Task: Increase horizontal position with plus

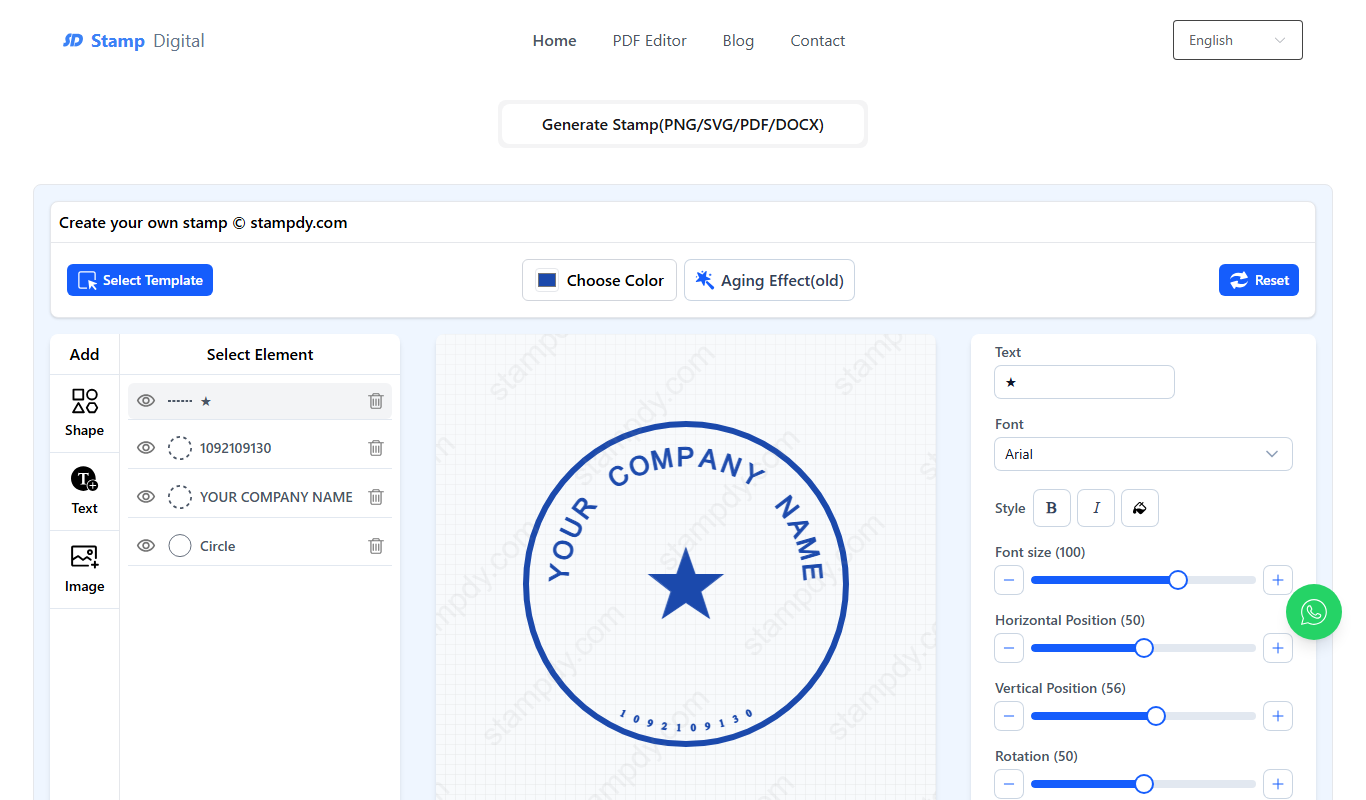Action: point(1278,648)
